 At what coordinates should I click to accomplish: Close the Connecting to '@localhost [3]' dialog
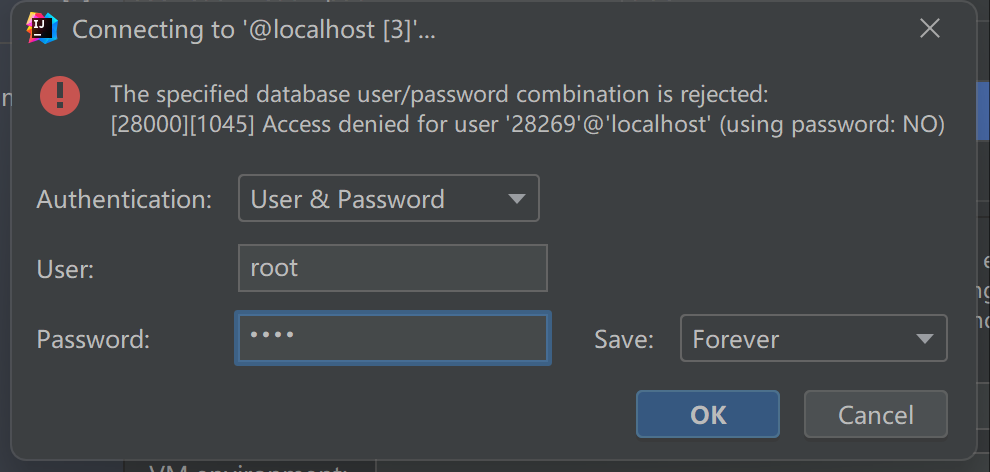(x=929, y=28)
